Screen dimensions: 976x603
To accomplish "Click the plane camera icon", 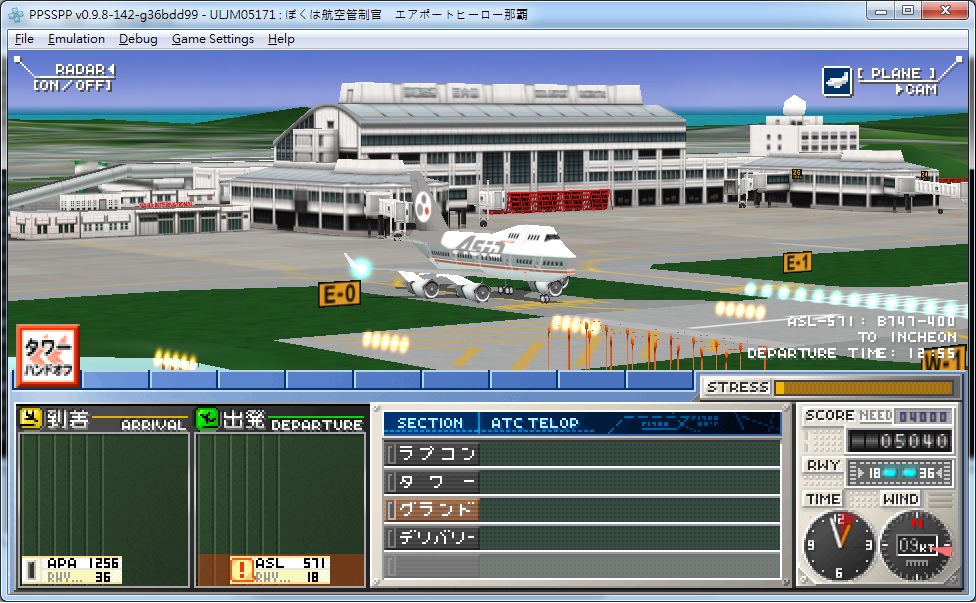I will pos(836,81).
